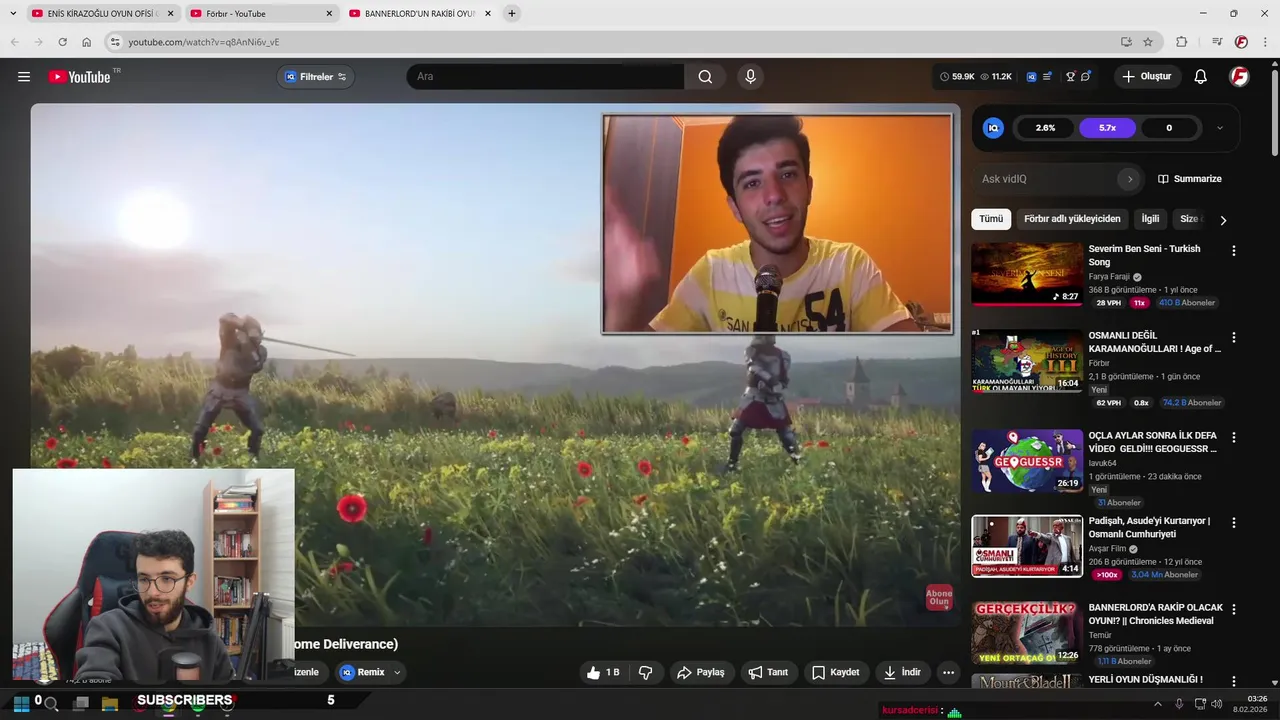Select the 2.6% vidIQ score pill
The image size is (1280, 720).
click(1045, 128)
